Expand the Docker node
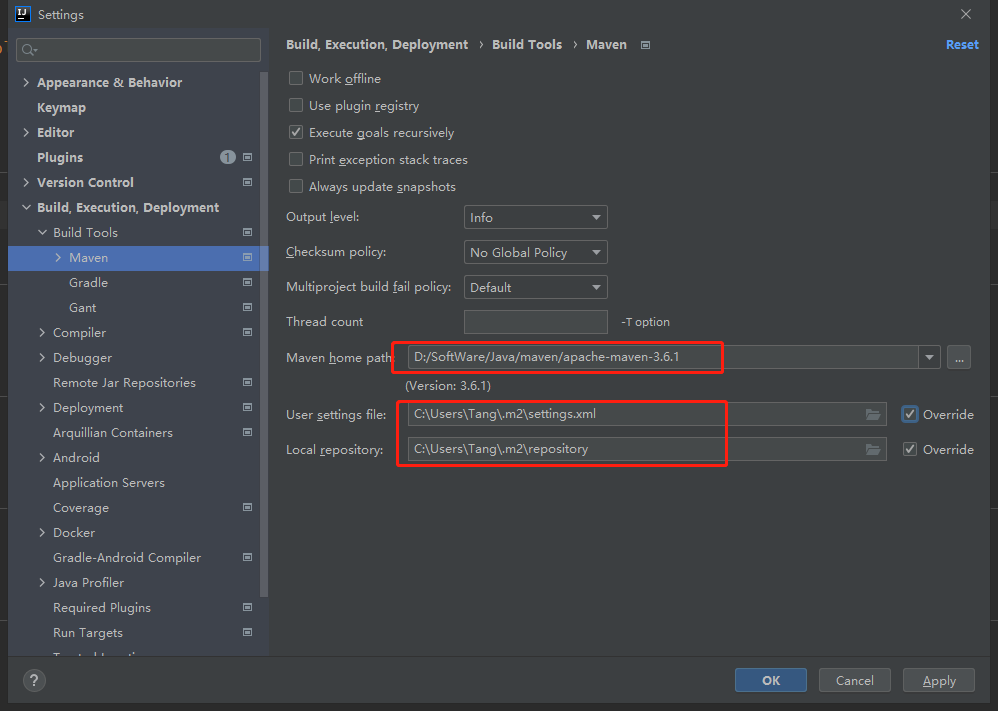 click(x=42, y=533)
